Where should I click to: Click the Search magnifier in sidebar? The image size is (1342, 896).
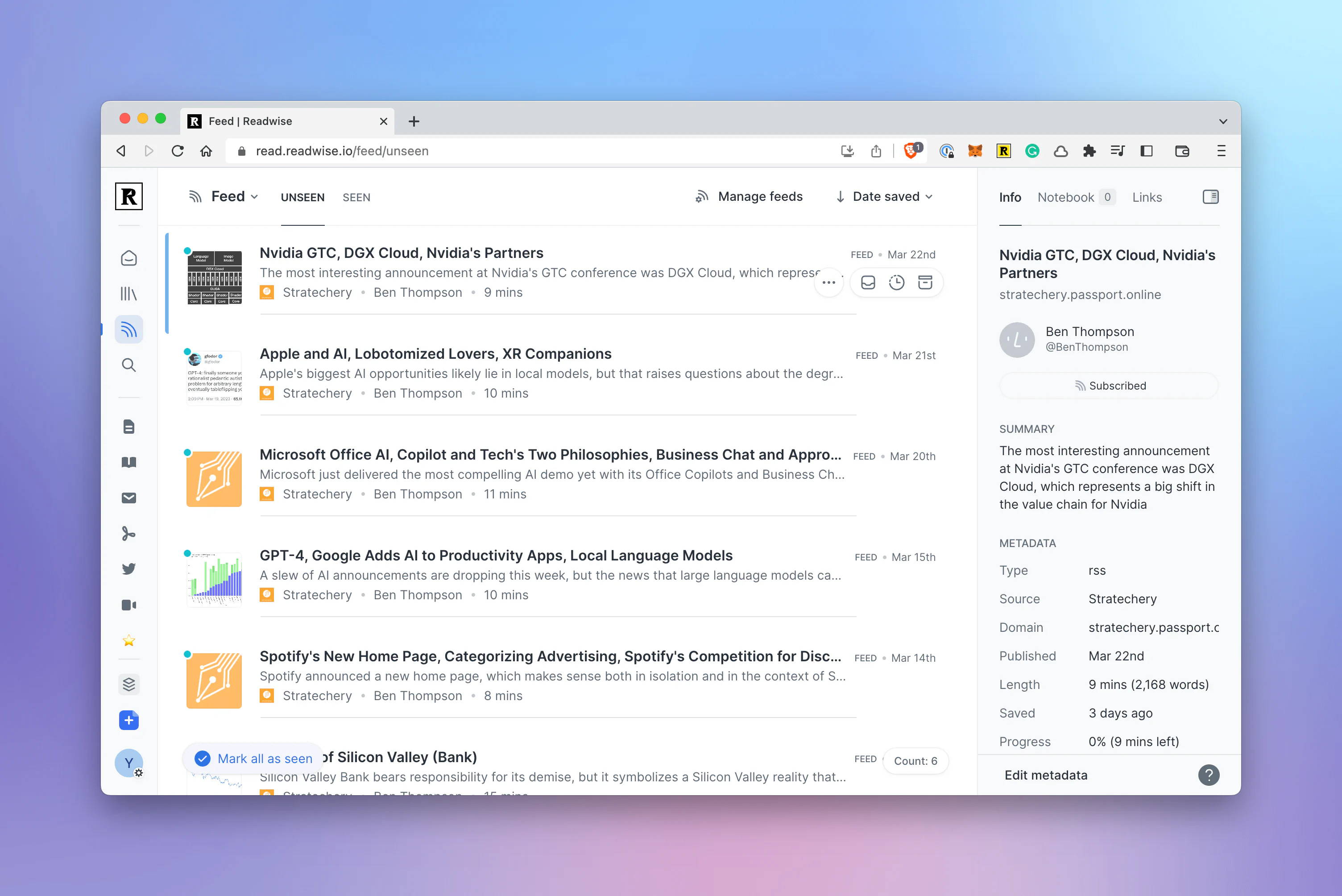(128, 365)
